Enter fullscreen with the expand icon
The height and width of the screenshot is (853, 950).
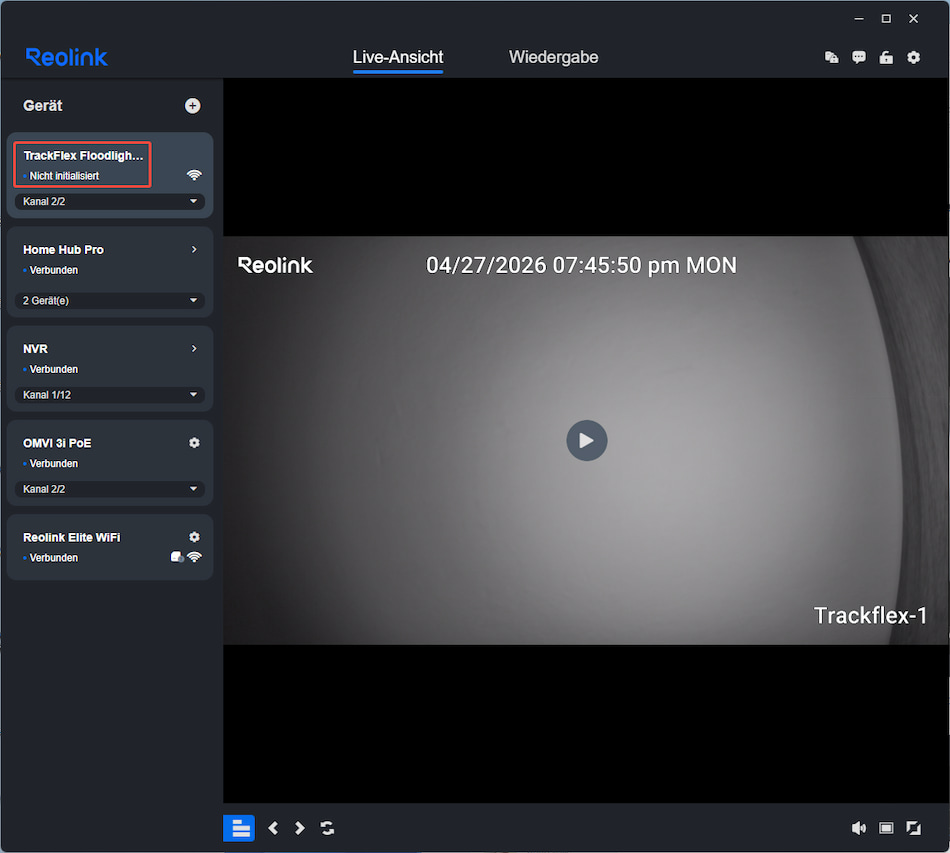pos(913,828)
